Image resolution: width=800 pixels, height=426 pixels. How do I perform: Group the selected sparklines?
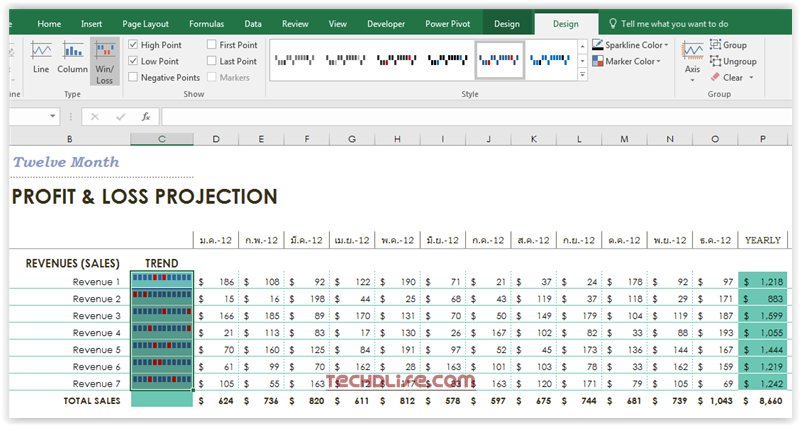[728, 45]
